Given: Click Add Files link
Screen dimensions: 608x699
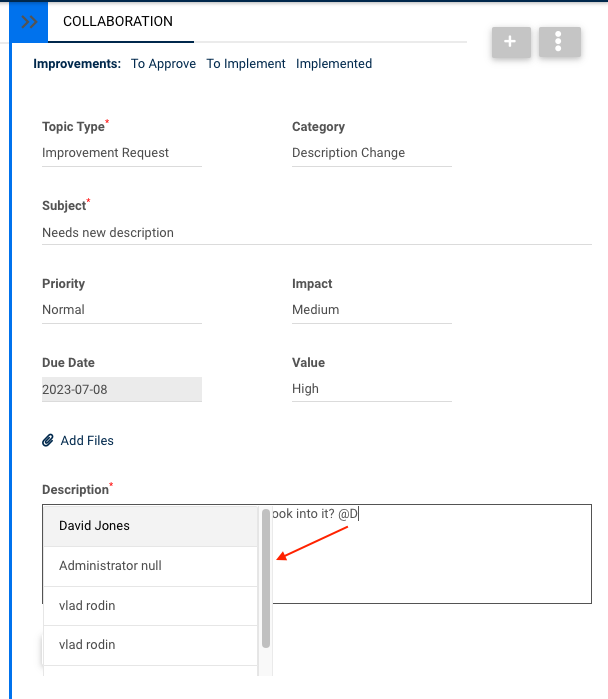Looking at the screenshot, I should [87, 441].
